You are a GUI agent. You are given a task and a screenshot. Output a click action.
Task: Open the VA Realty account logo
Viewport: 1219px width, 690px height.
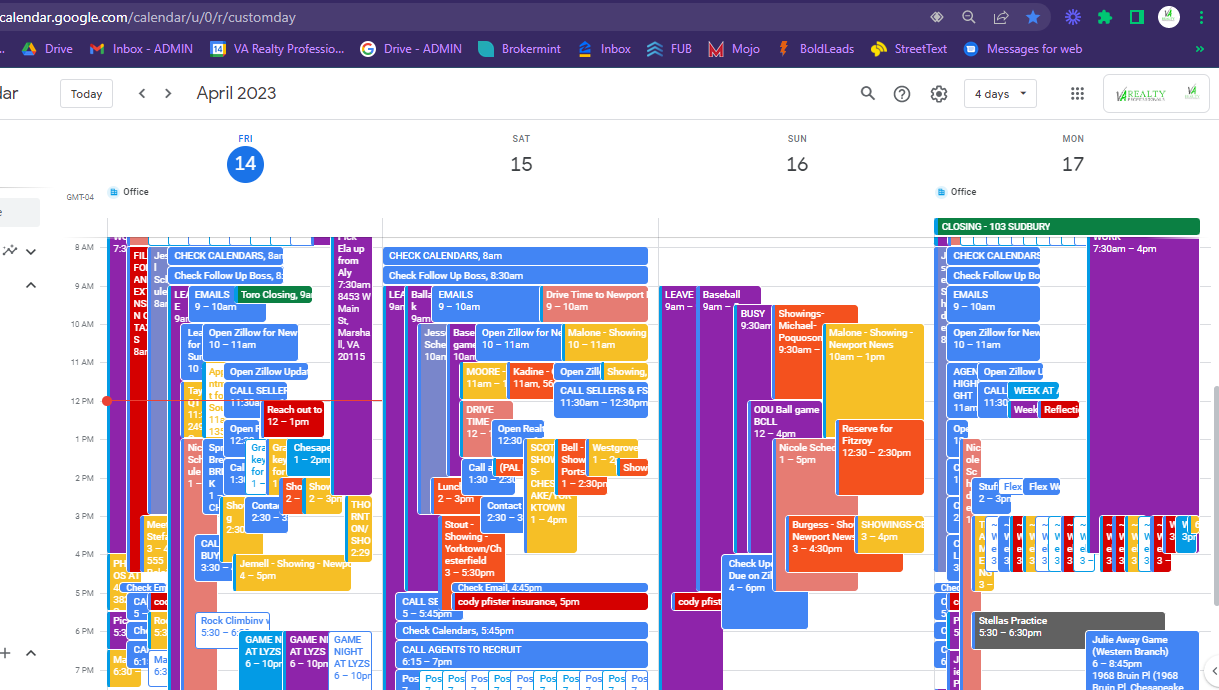[1156, 93]
